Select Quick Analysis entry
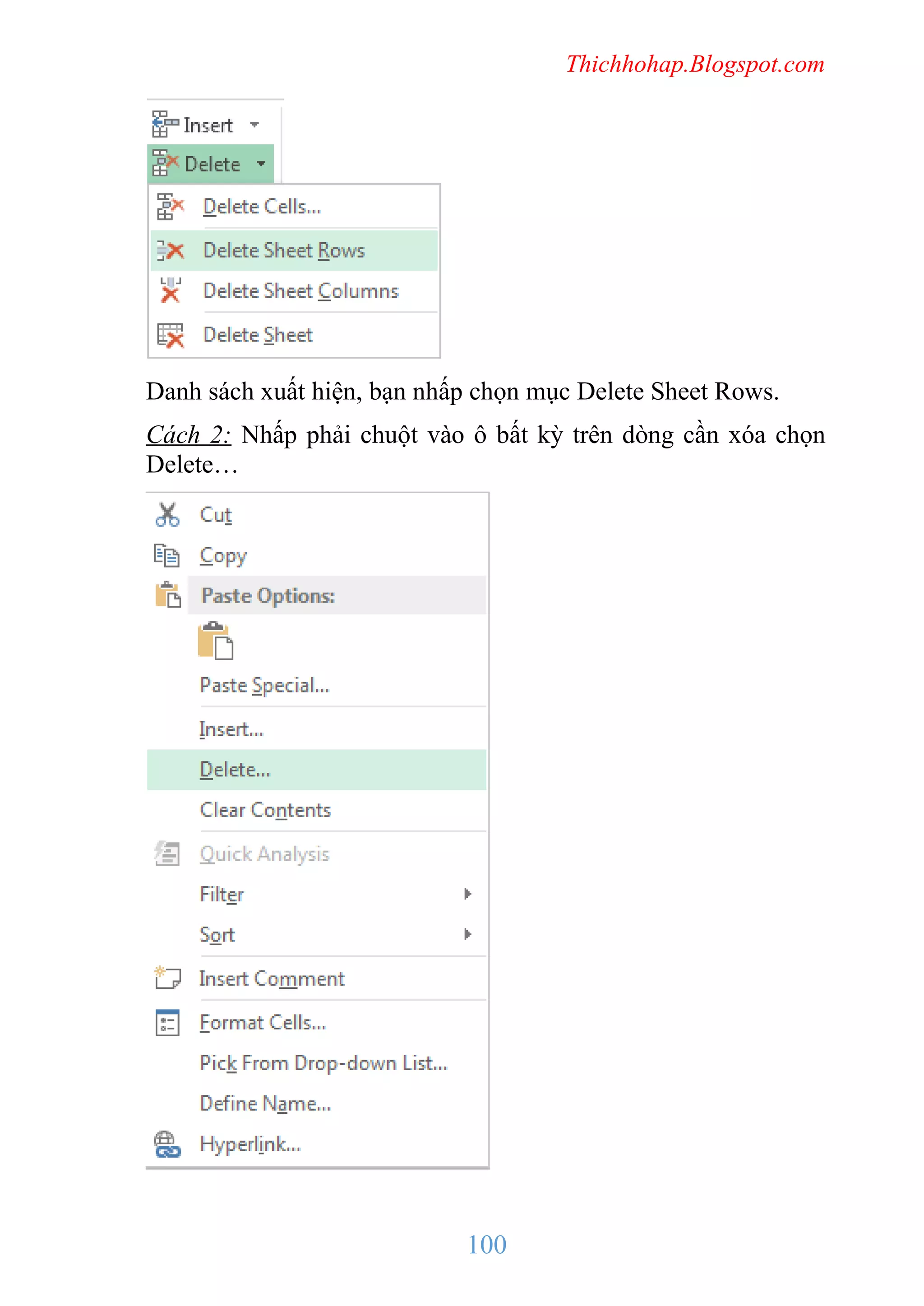 point(317,853)
